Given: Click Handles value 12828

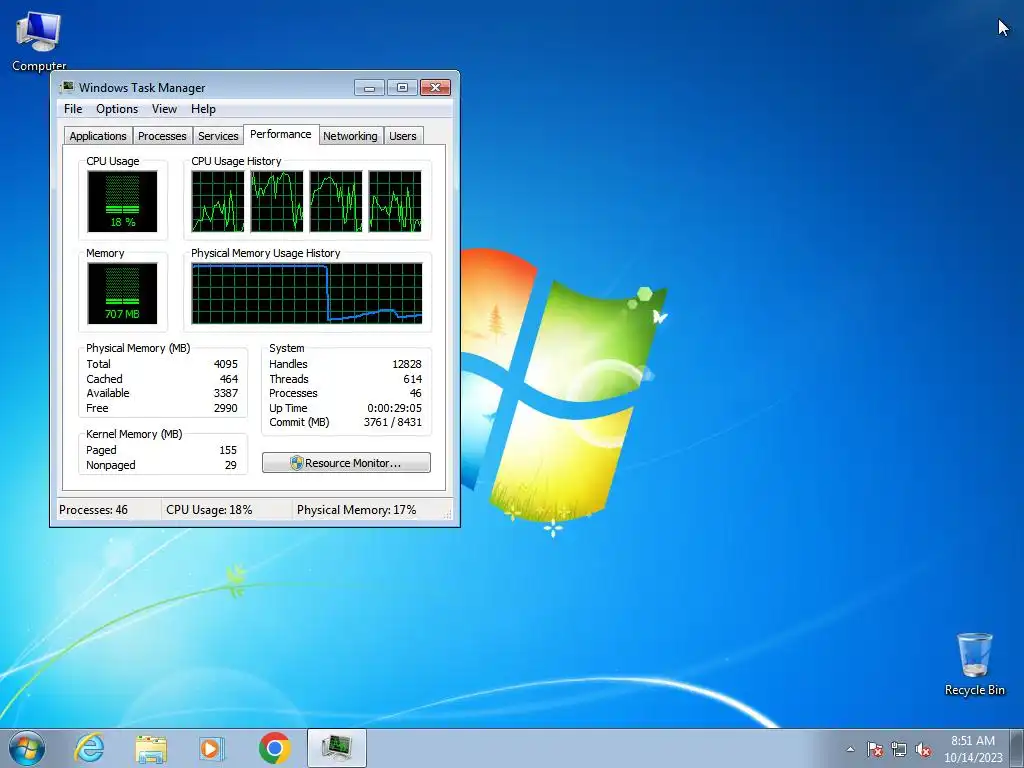Looking at the screenshot, I should 407,364.
